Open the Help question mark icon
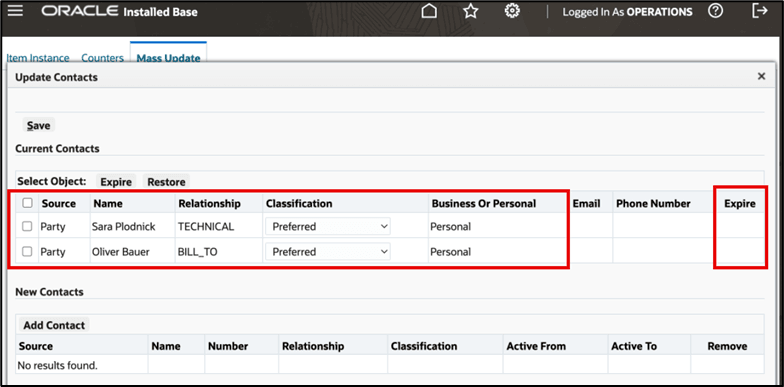Screen dimensions: 784x387 point(716,11)
